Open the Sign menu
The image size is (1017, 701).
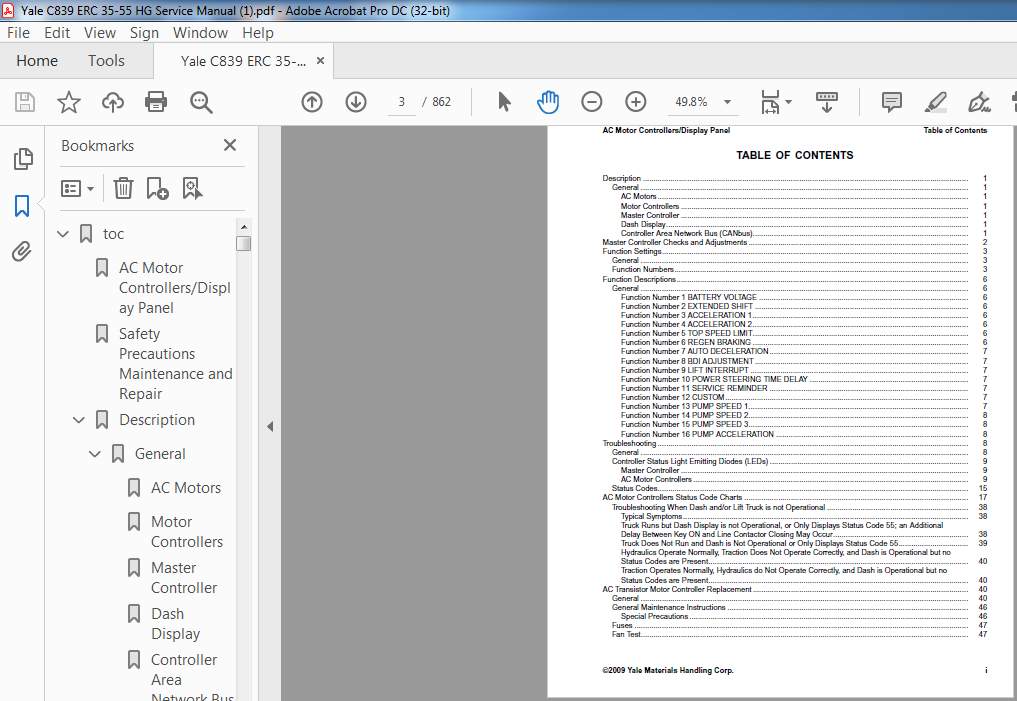[x=144, y=32]
